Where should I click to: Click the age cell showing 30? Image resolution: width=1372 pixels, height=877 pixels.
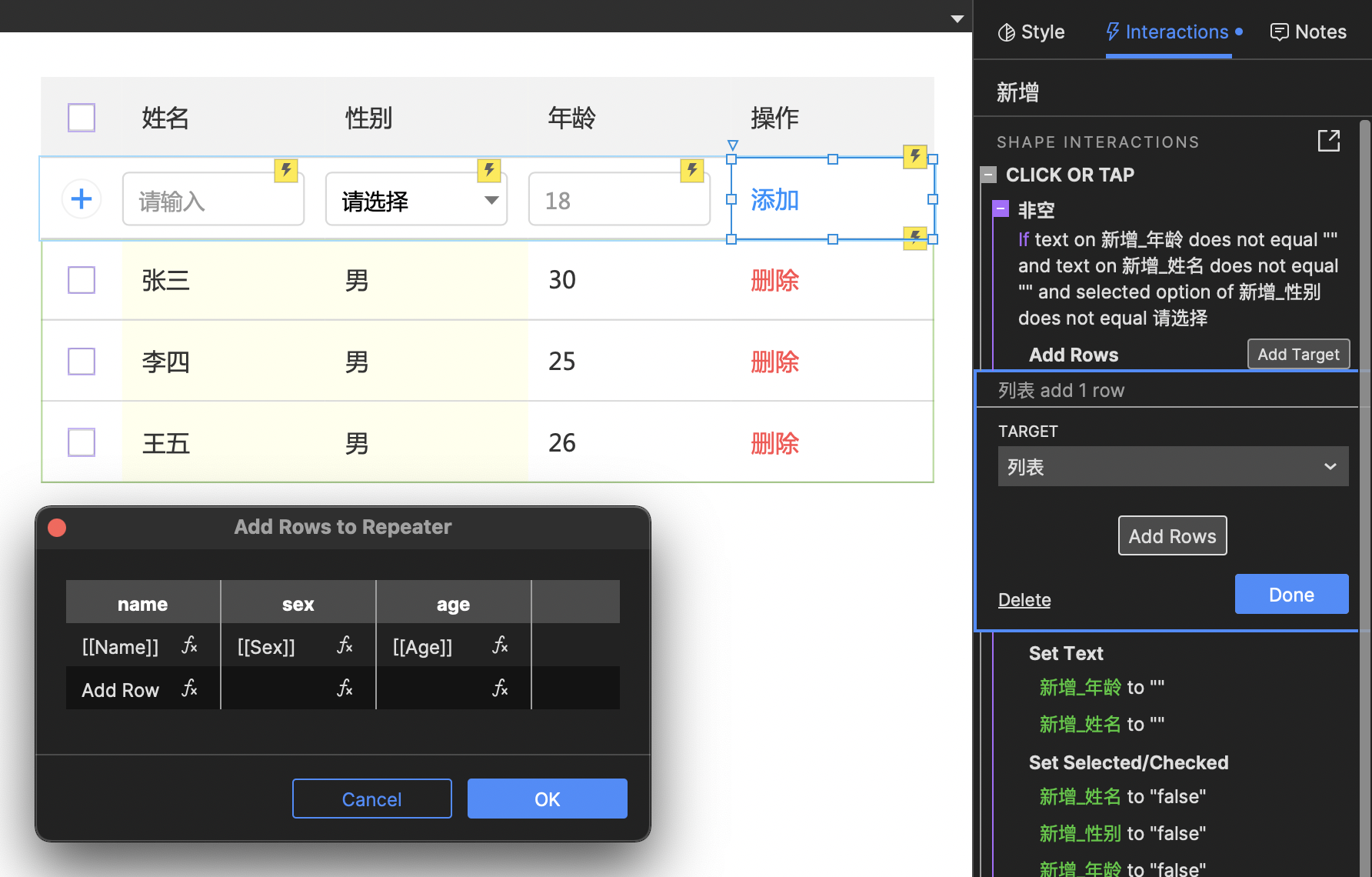(x=562, y=280)
